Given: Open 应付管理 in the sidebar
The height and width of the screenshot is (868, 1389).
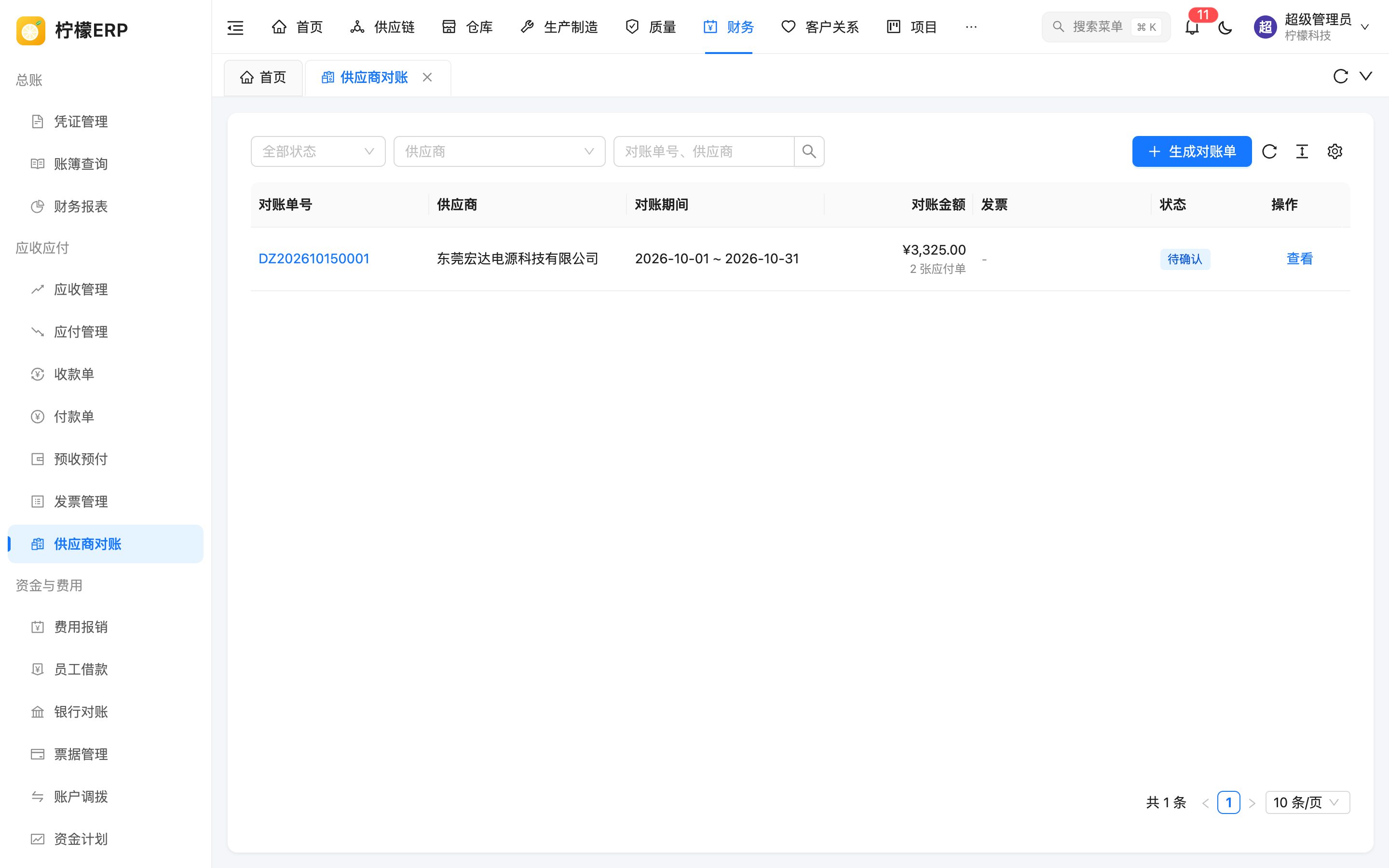Looking at the screenshot, I should [x=106, y=332].
